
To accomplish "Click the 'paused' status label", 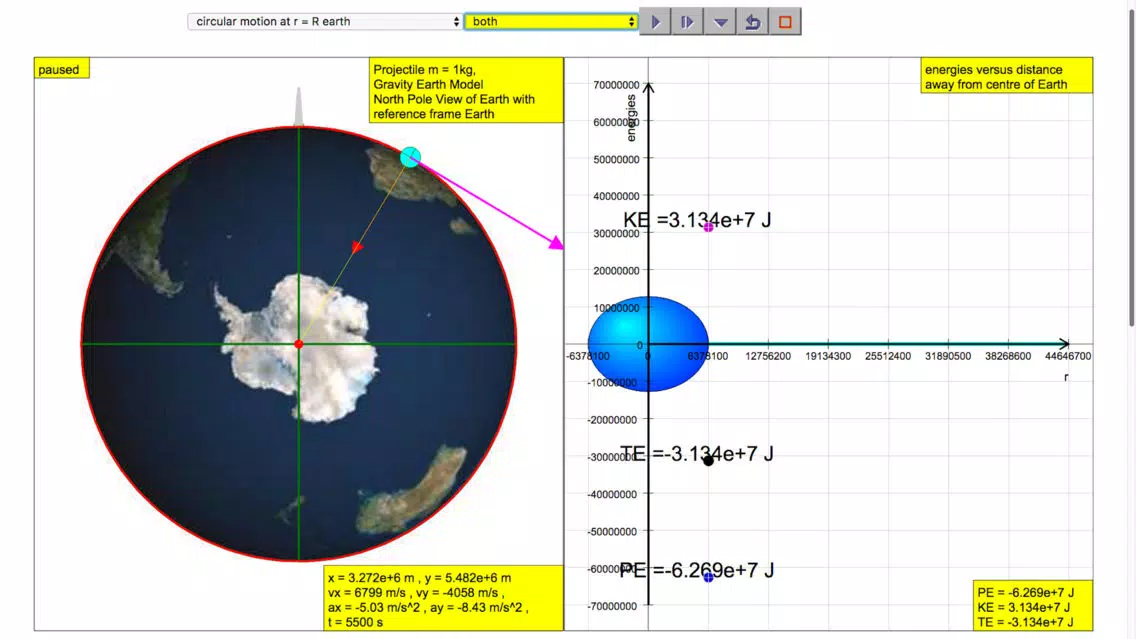I will click(61, 69).
